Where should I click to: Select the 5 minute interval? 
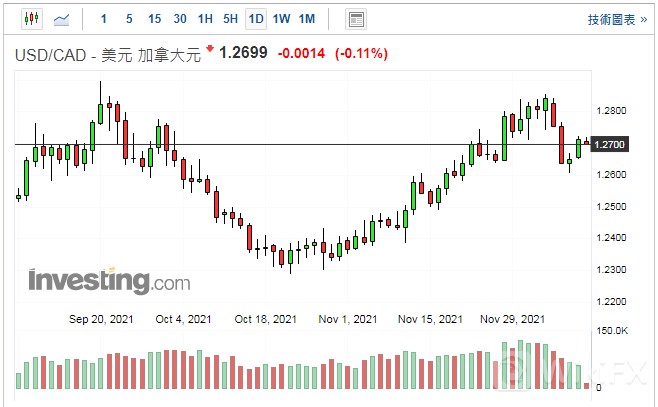(x=129, y=19)
